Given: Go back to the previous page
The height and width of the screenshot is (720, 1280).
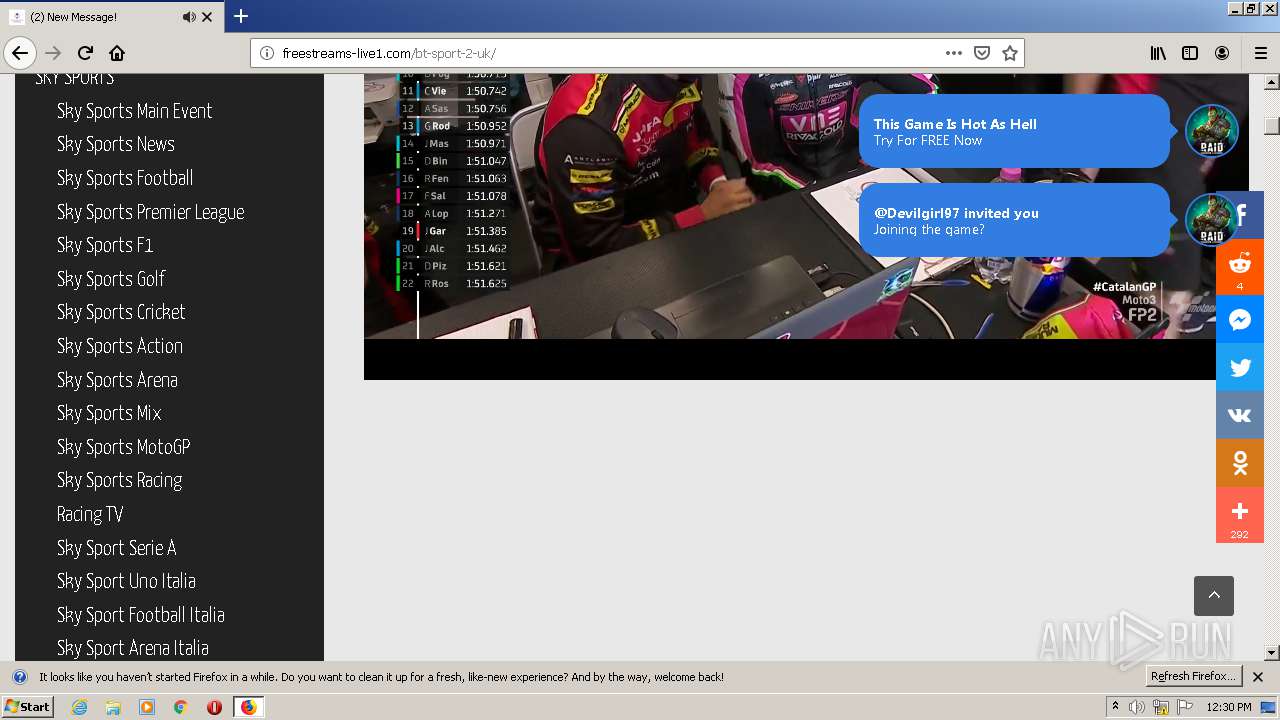Looking at the screenshot, I should [x=20, y=53].
